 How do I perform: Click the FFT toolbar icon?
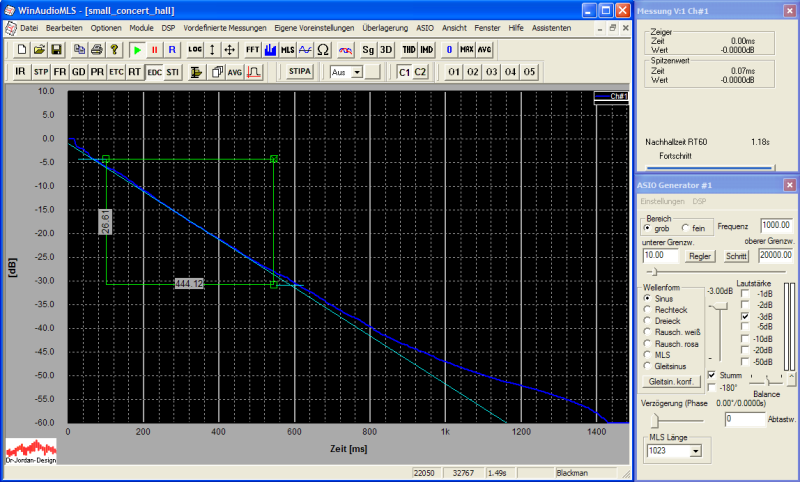click(251, 49)
